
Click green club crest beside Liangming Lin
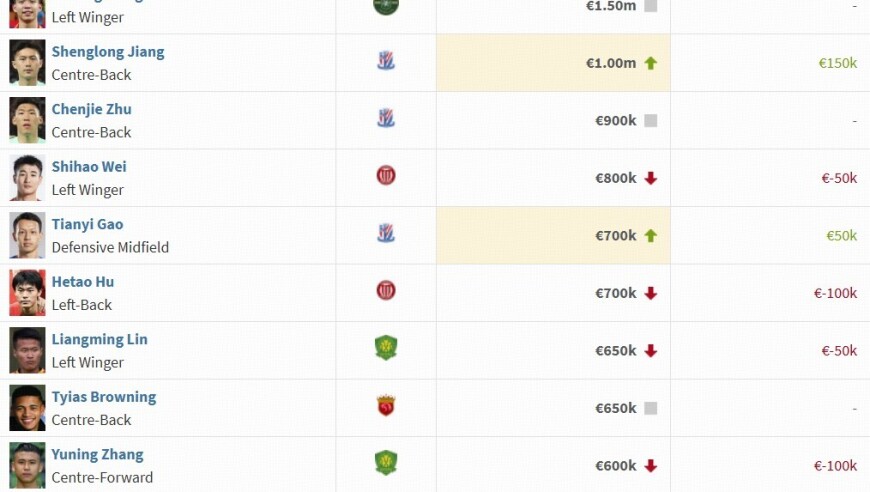[x=386, y=348]
